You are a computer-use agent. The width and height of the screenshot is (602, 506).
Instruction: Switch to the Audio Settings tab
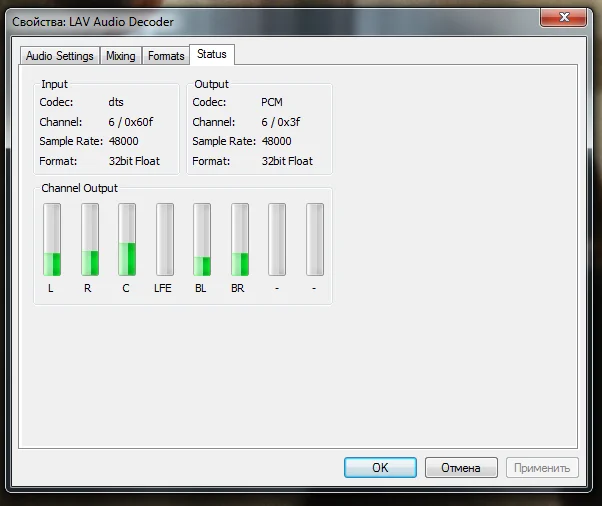60,56
